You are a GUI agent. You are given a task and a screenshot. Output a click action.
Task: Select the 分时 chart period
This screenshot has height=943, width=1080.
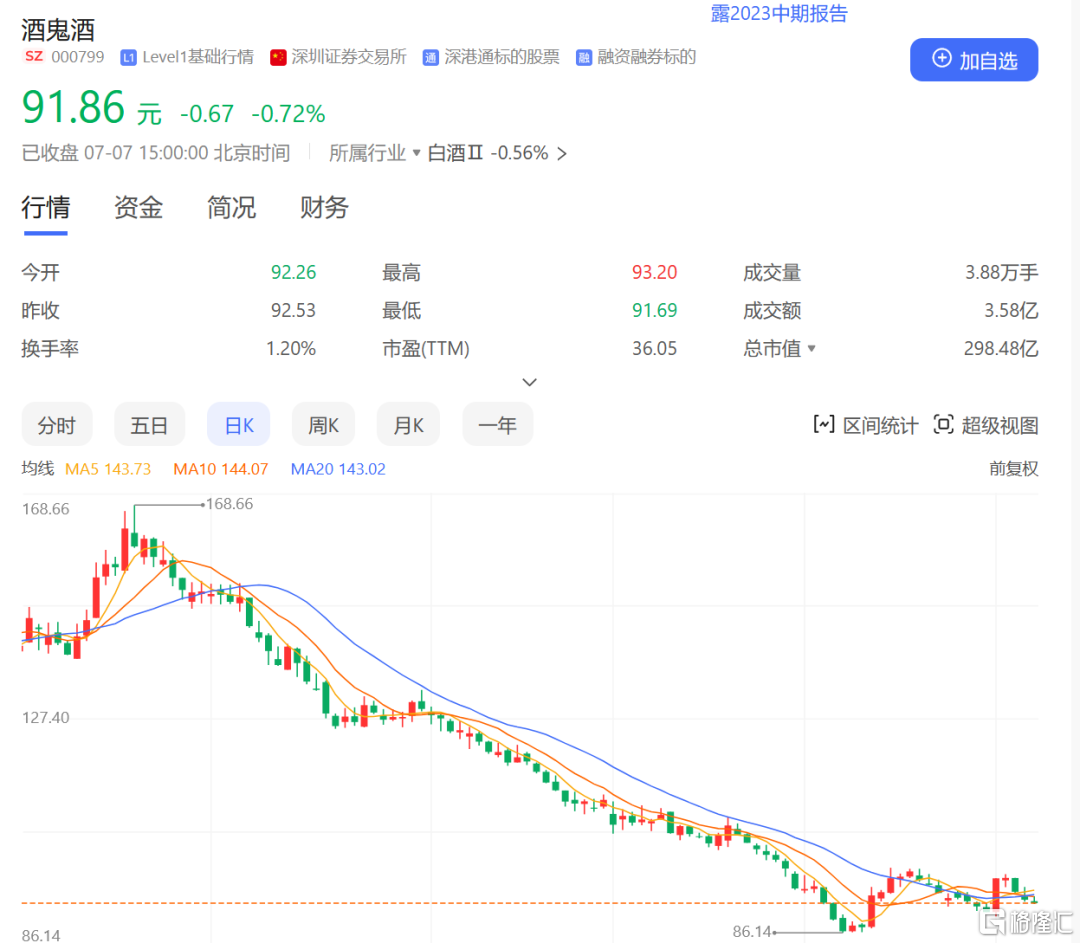[56, 424]
